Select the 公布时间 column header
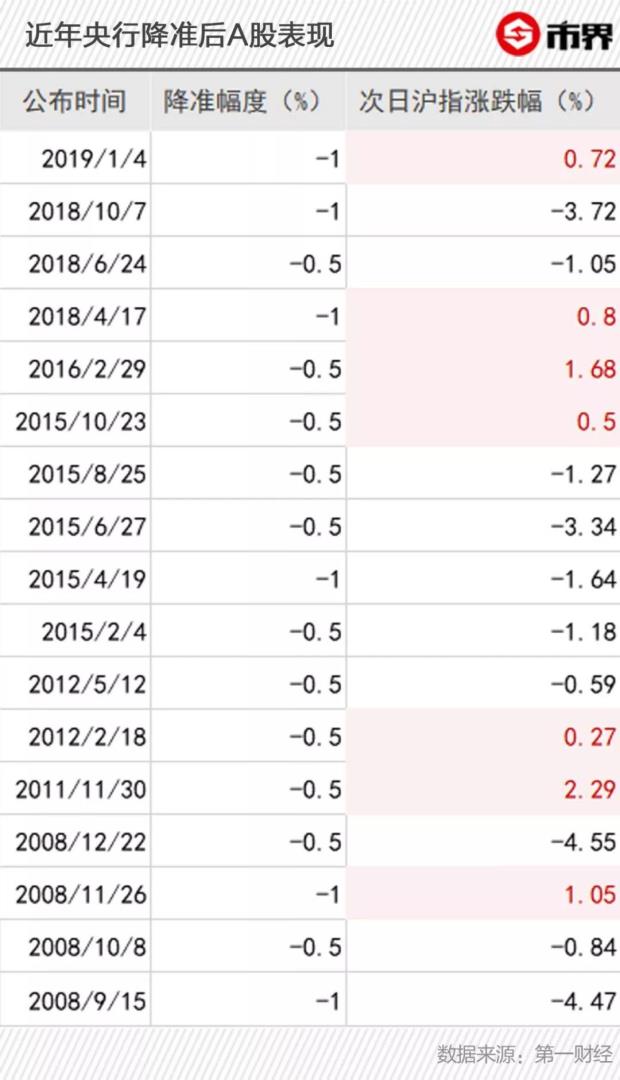620x1080 pixels. tap(75, 101)
